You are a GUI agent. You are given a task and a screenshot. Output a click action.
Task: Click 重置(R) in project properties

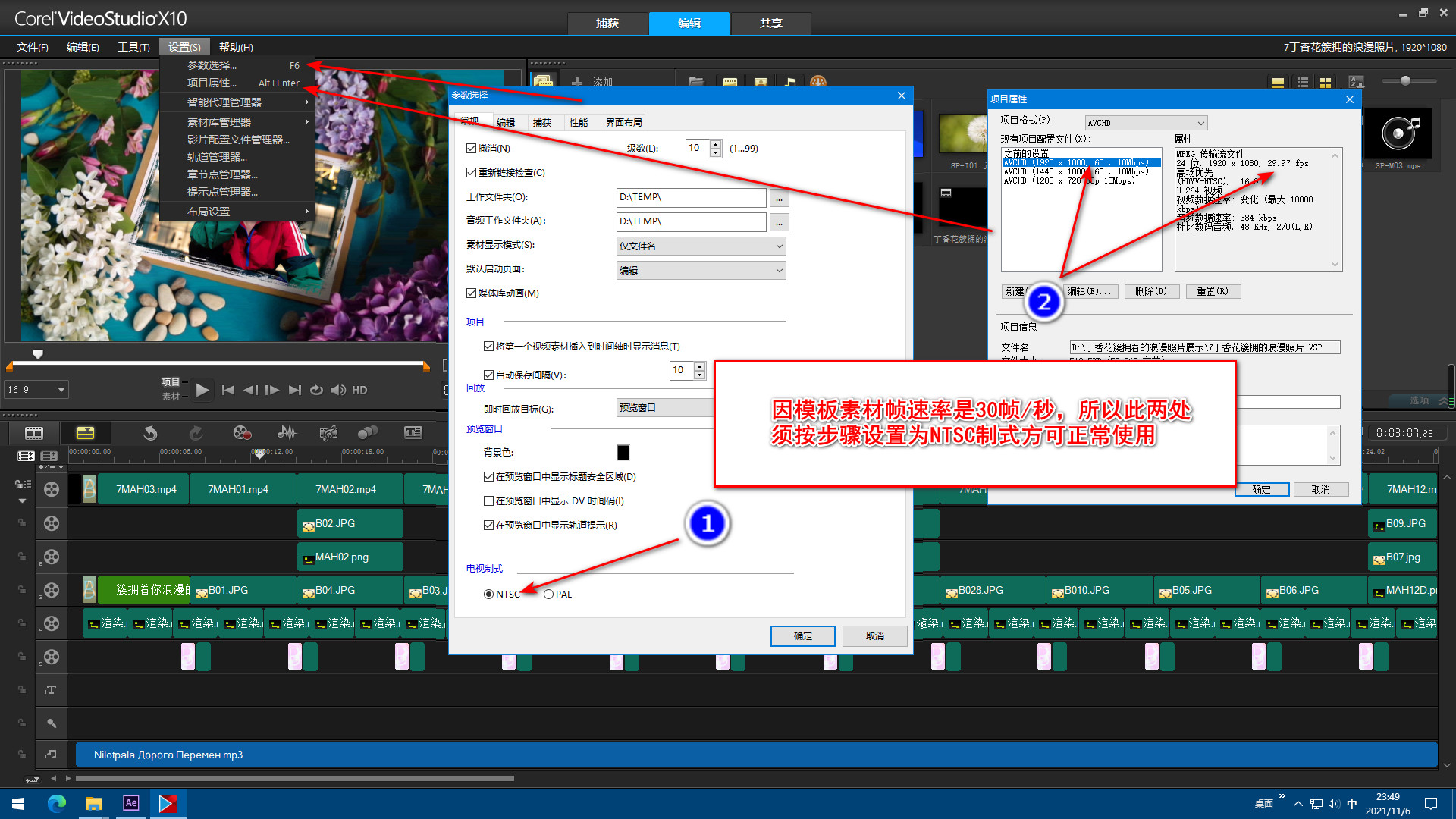coord(1213,292)
